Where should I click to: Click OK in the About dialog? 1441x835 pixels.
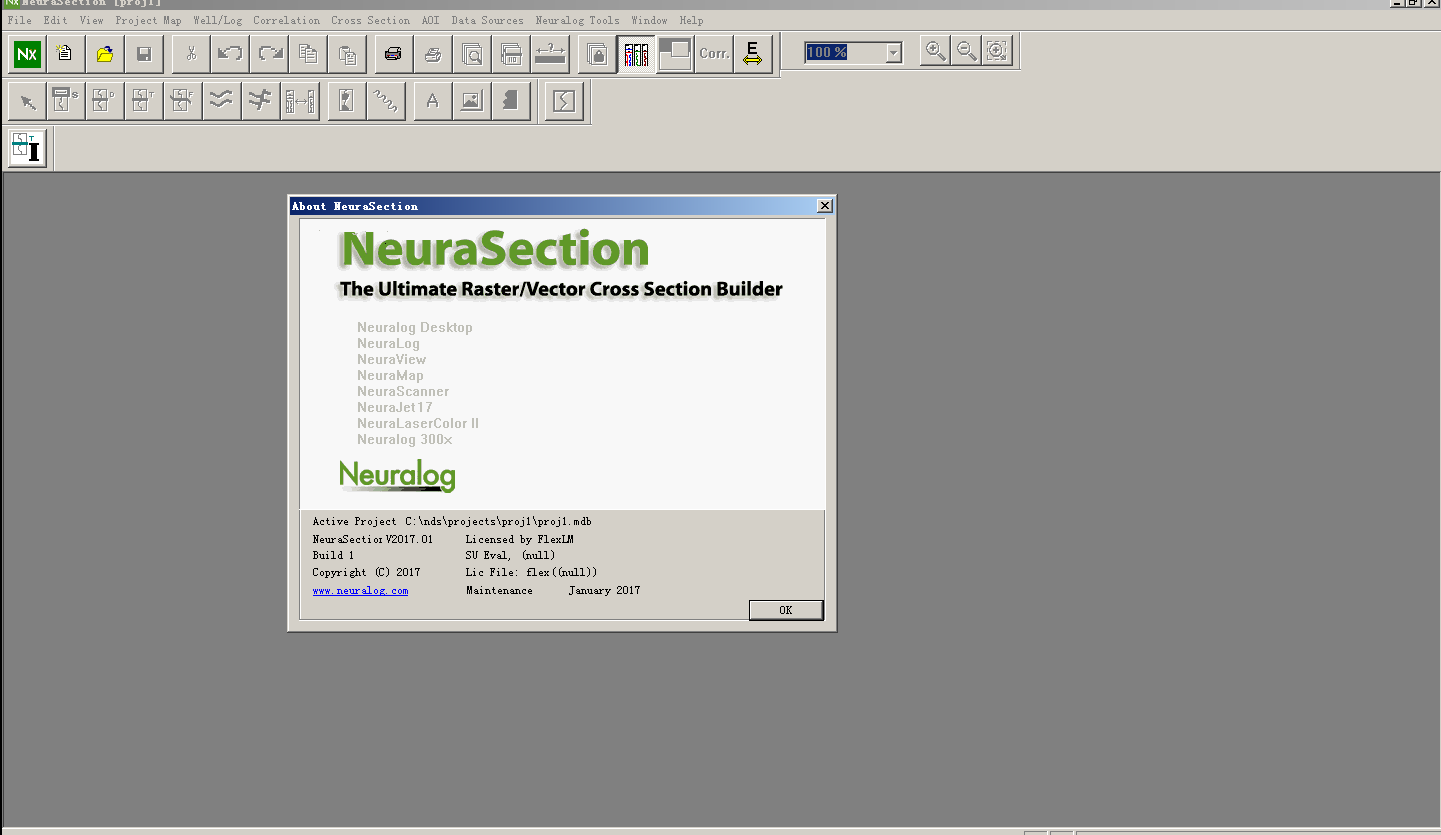tap(786, 610)
